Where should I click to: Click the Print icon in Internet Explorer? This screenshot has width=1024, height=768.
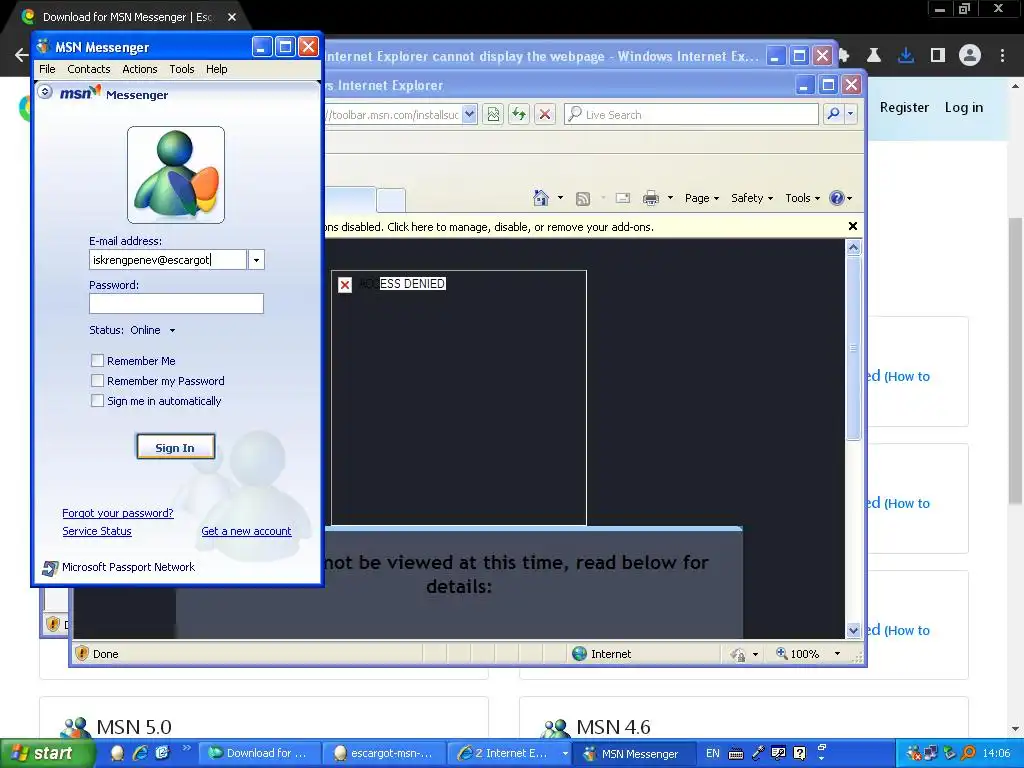[650, 198]
